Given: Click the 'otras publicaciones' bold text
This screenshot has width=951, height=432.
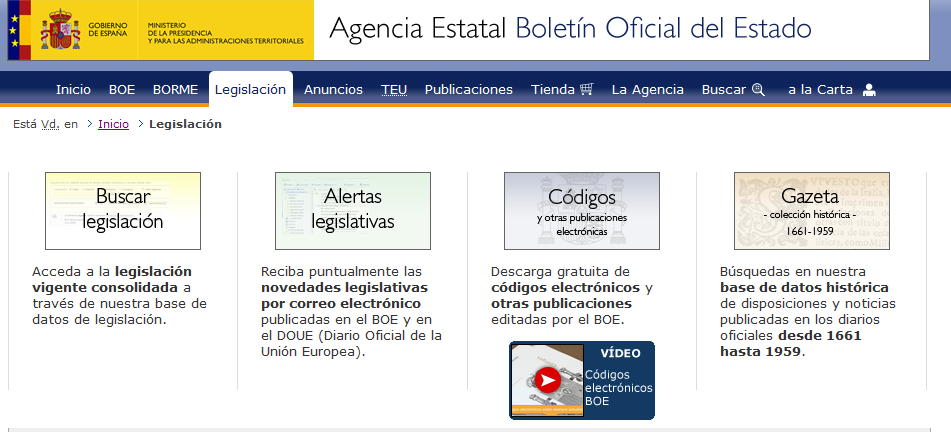Looking at the screenshot, I should point(561,303).
